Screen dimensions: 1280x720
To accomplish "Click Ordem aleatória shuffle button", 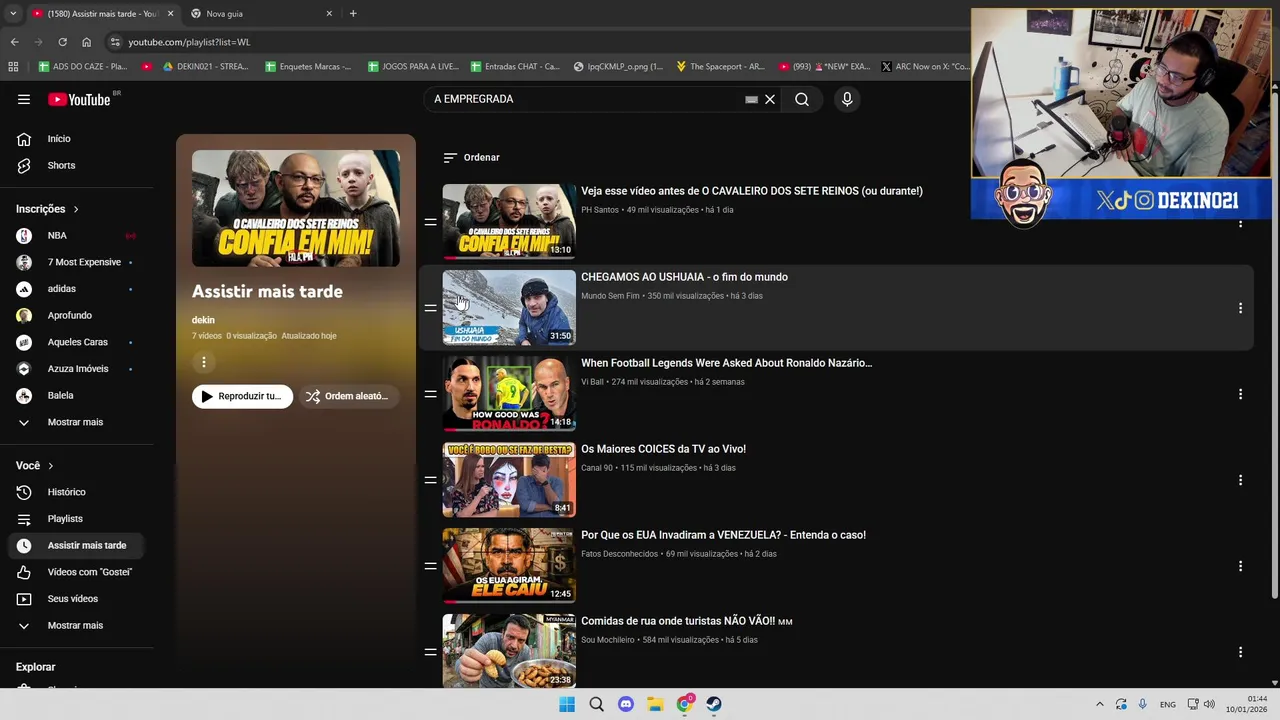I will click(347, 396).
